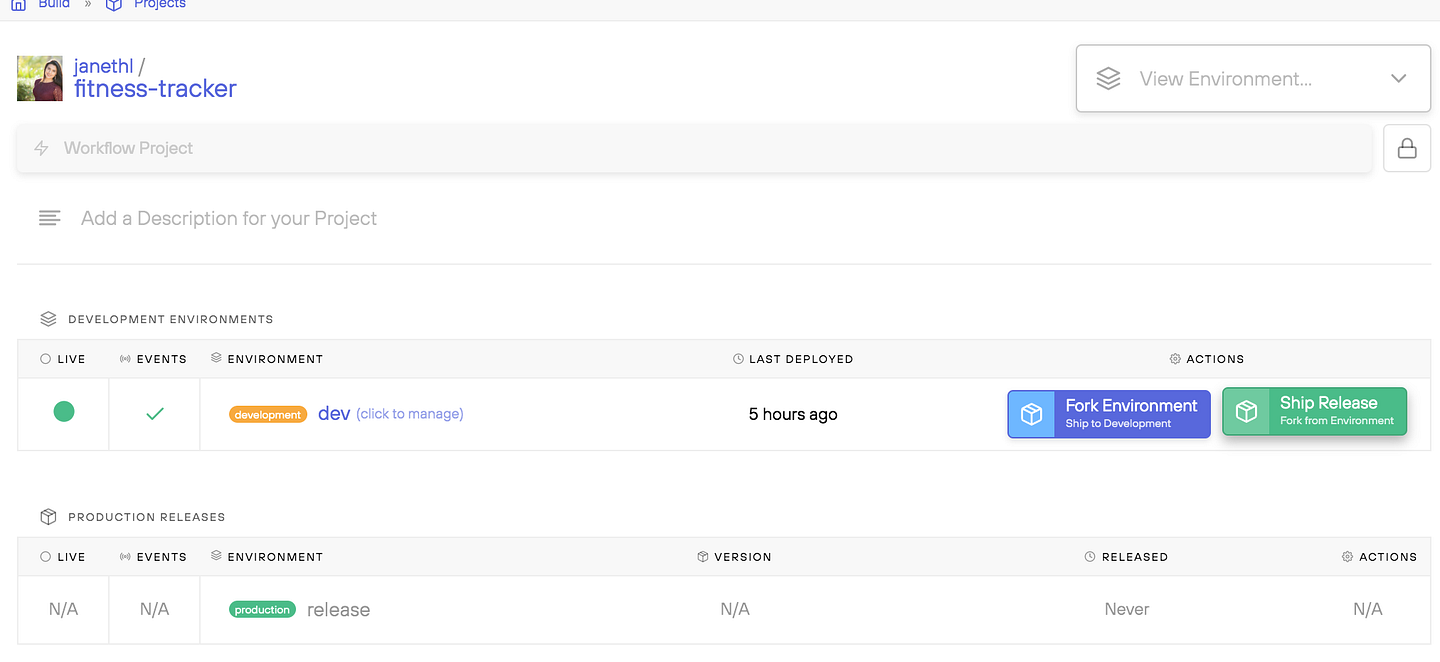Viewport: 1440px width, 662px height.
Task: Click the Projects cube icon in breadcrumb
Action: point(114,4)
